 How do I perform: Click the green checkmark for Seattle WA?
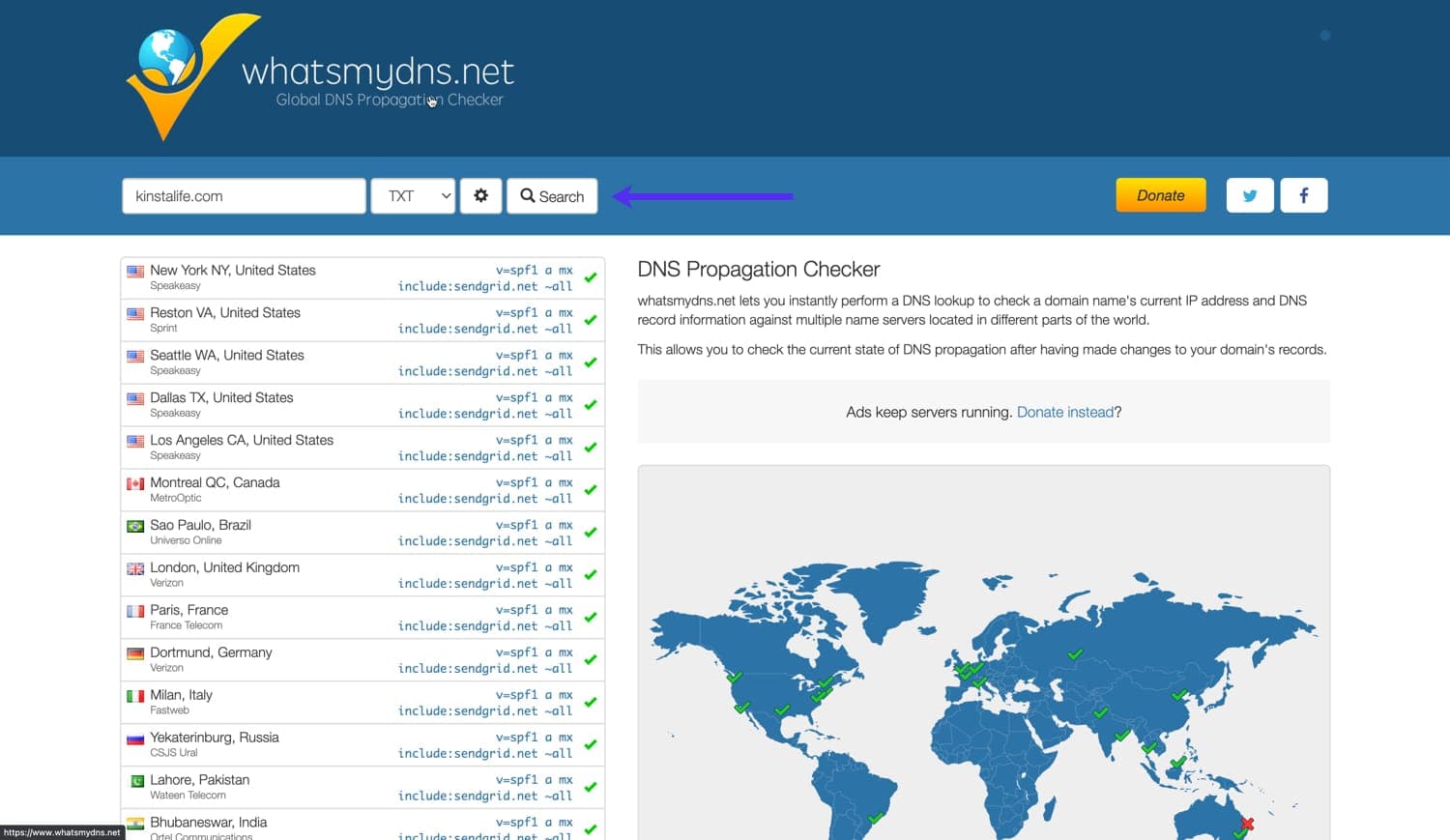pos(590,362)
